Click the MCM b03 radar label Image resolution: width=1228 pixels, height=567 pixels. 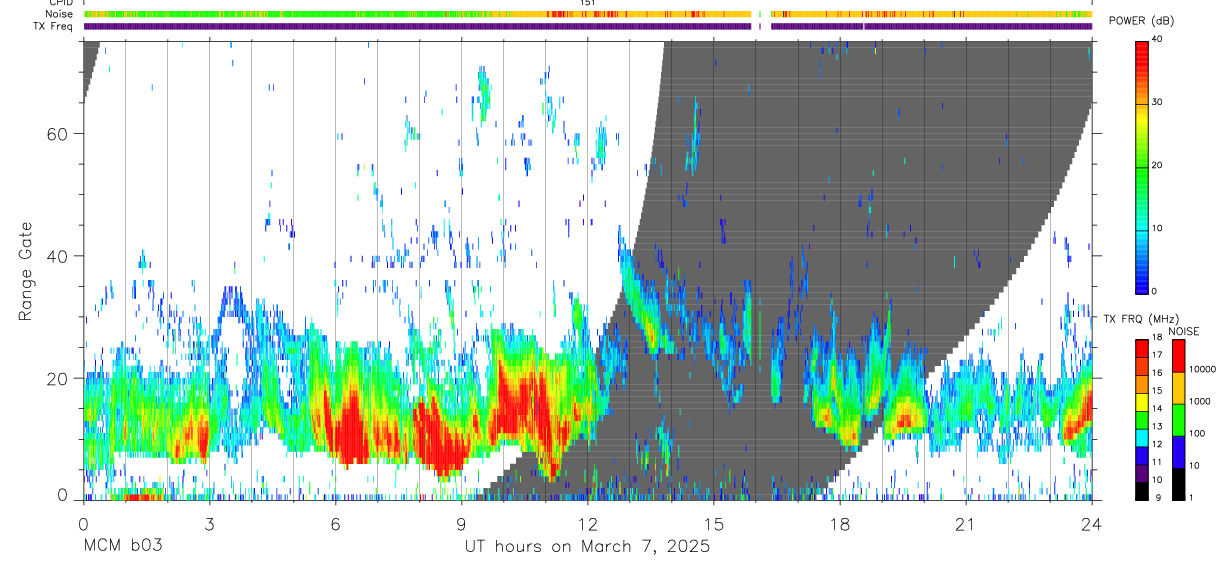(x=122, y=546)
